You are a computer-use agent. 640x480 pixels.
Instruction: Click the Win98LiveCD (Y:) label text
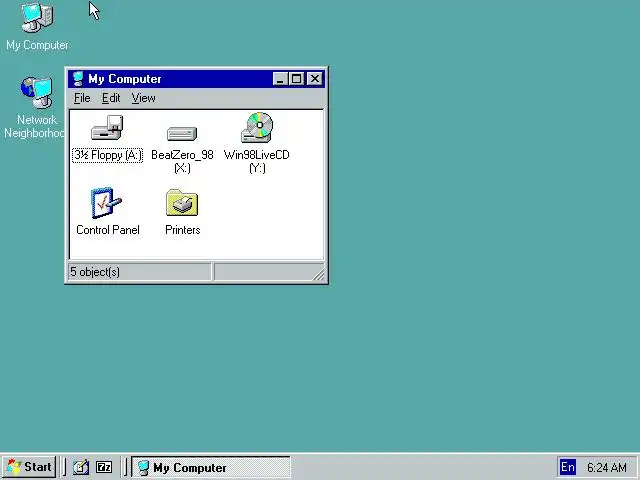257,161
